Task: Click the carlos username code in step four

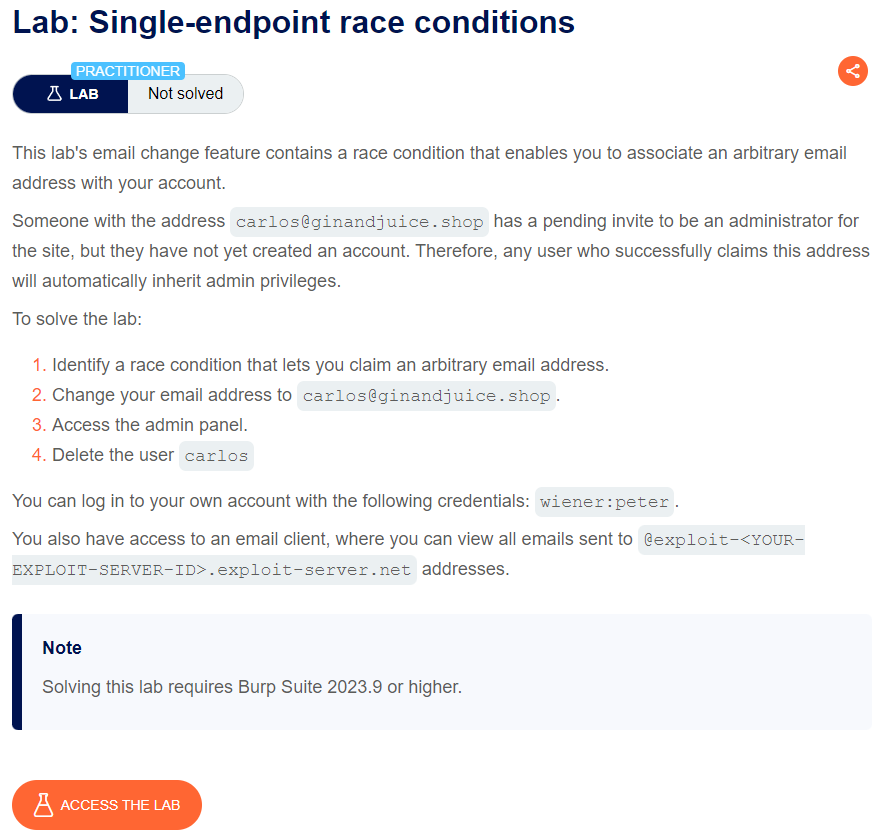Action: pyautogui.click(x=216, y=456)
